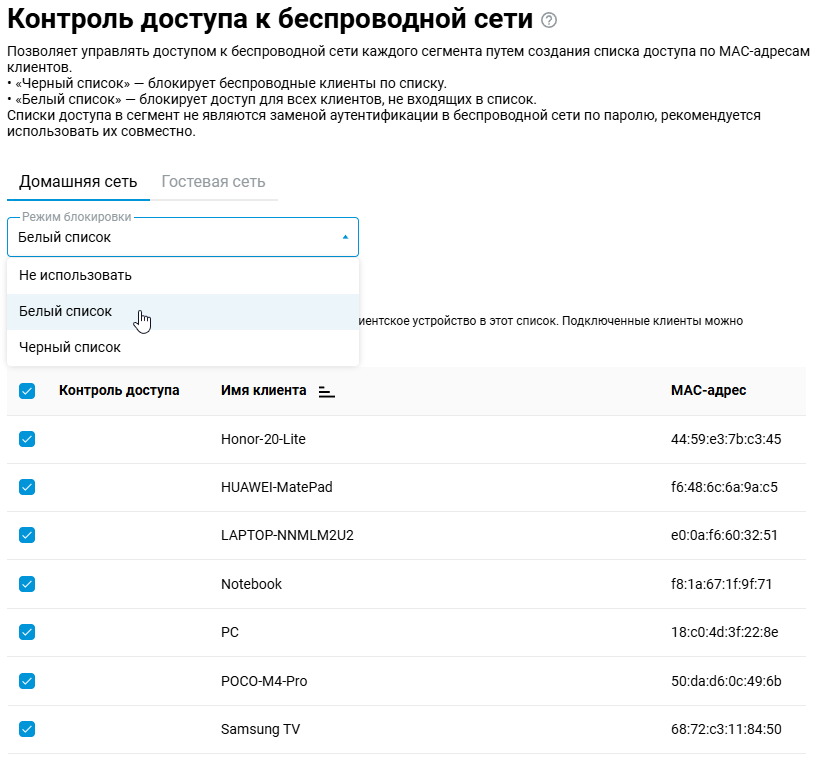815x759 pixels.
Task: Toggle the PC client checkbox
Action: 27,632
